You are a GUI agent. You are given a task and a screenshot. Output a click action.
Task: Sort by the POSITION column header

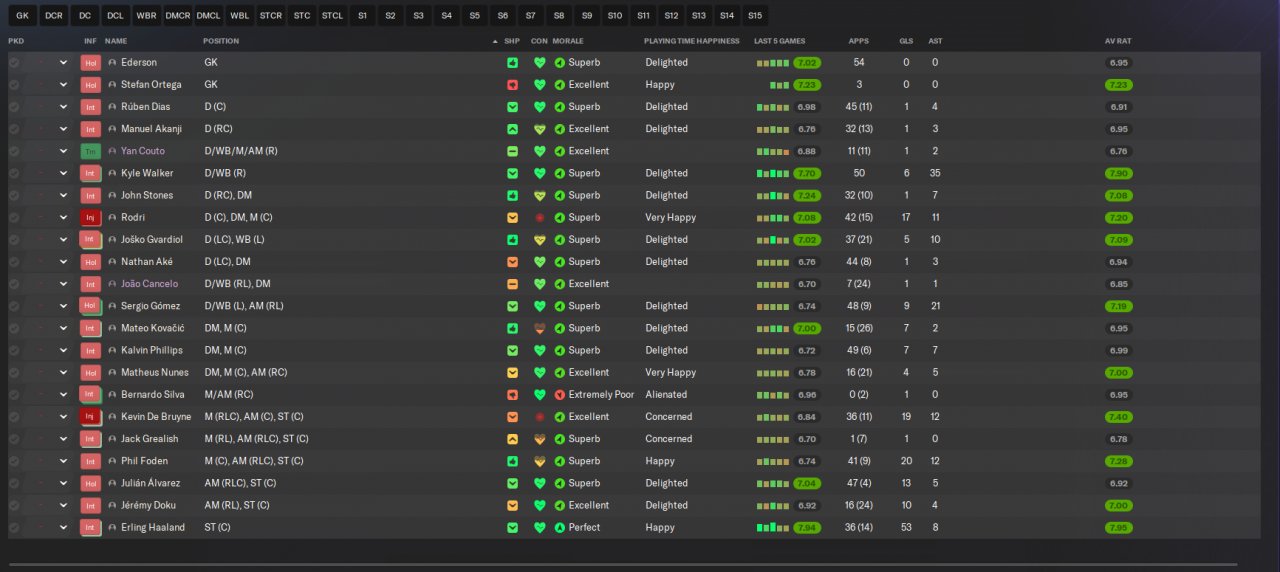[x=221, y=41]
